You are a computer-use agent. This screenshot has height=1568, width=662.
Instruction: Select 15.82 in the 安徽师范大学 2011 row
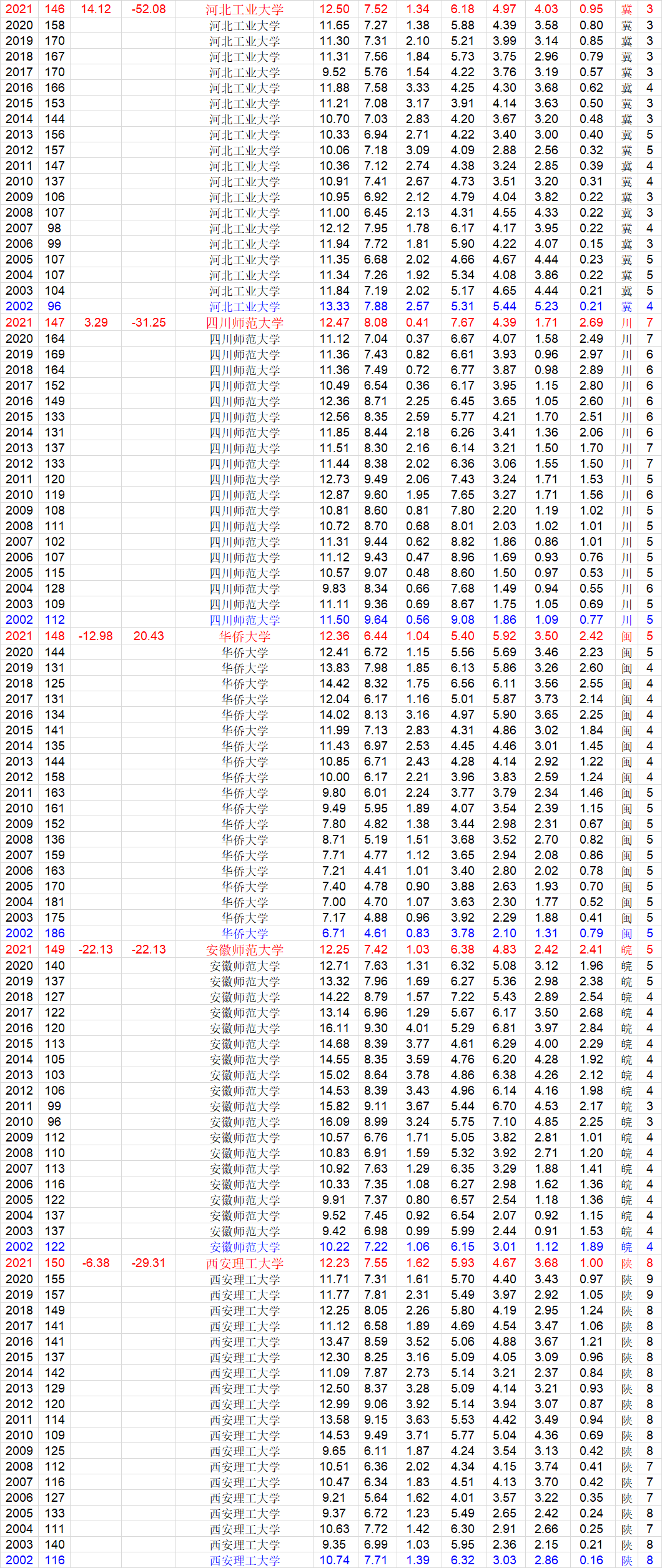coord(335,1107)
